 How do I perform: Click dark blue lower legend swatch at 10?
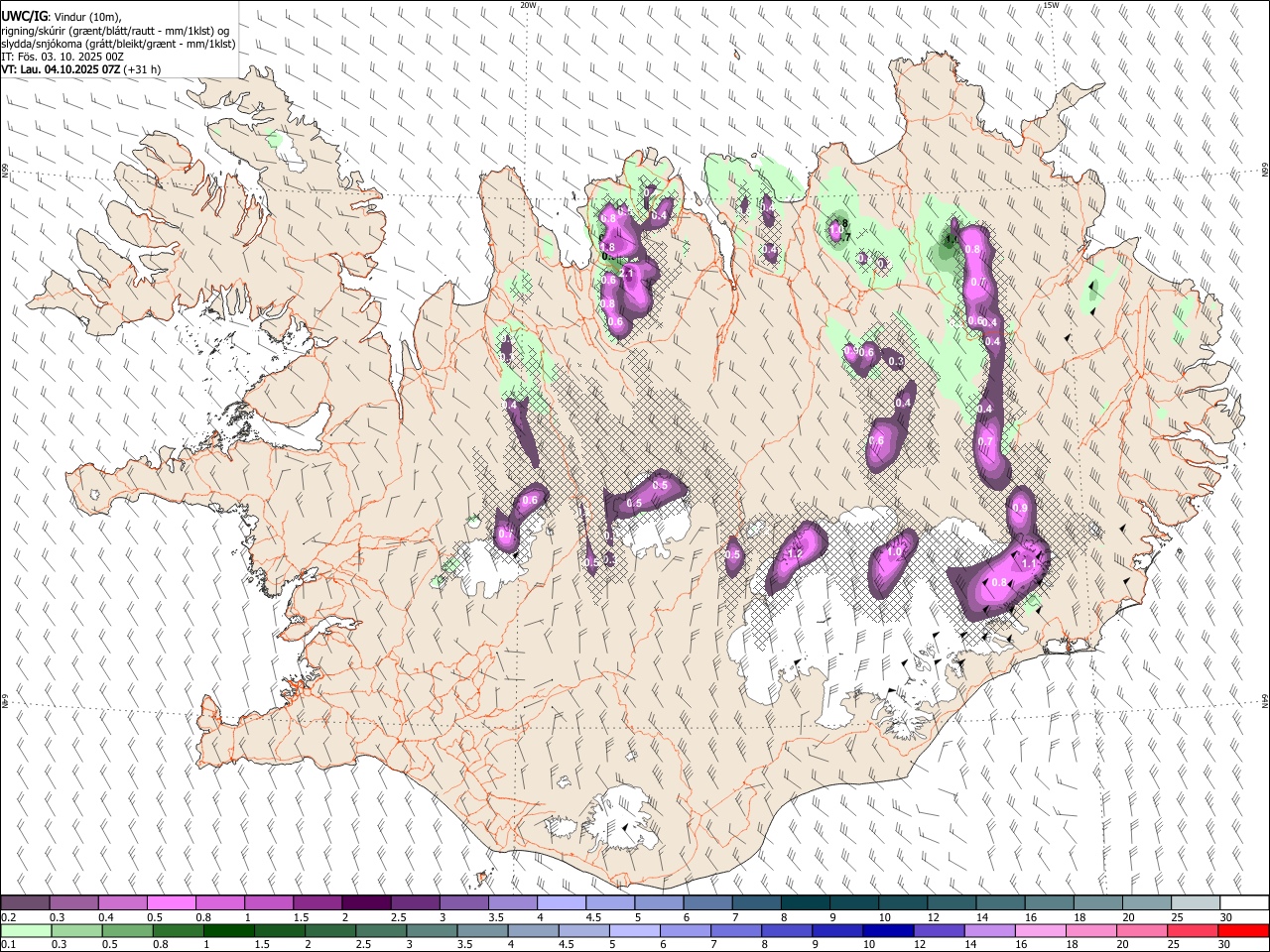click(888, 930)
